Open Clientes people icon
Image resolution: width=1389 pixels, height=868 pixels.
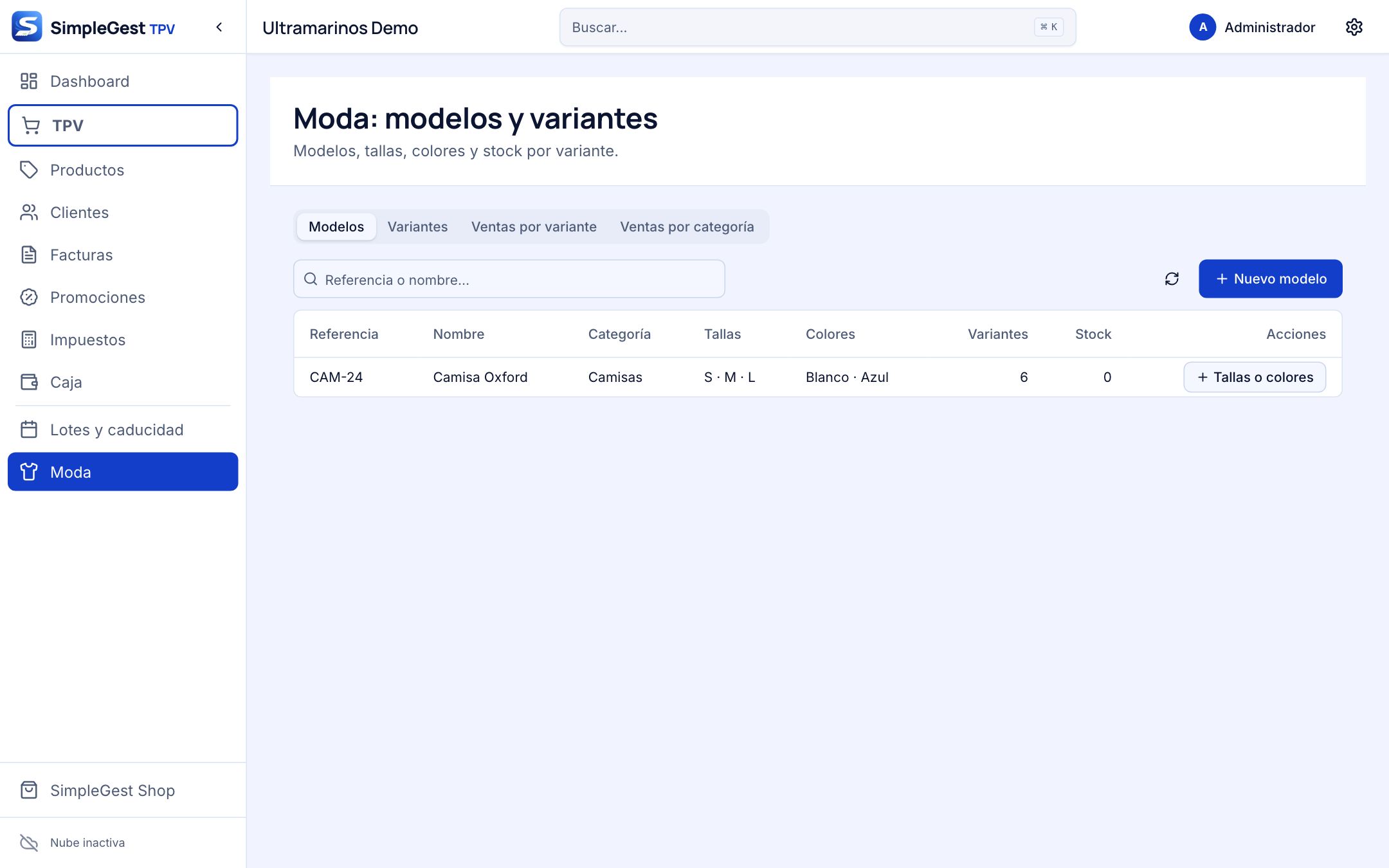(x=29, y=212)
